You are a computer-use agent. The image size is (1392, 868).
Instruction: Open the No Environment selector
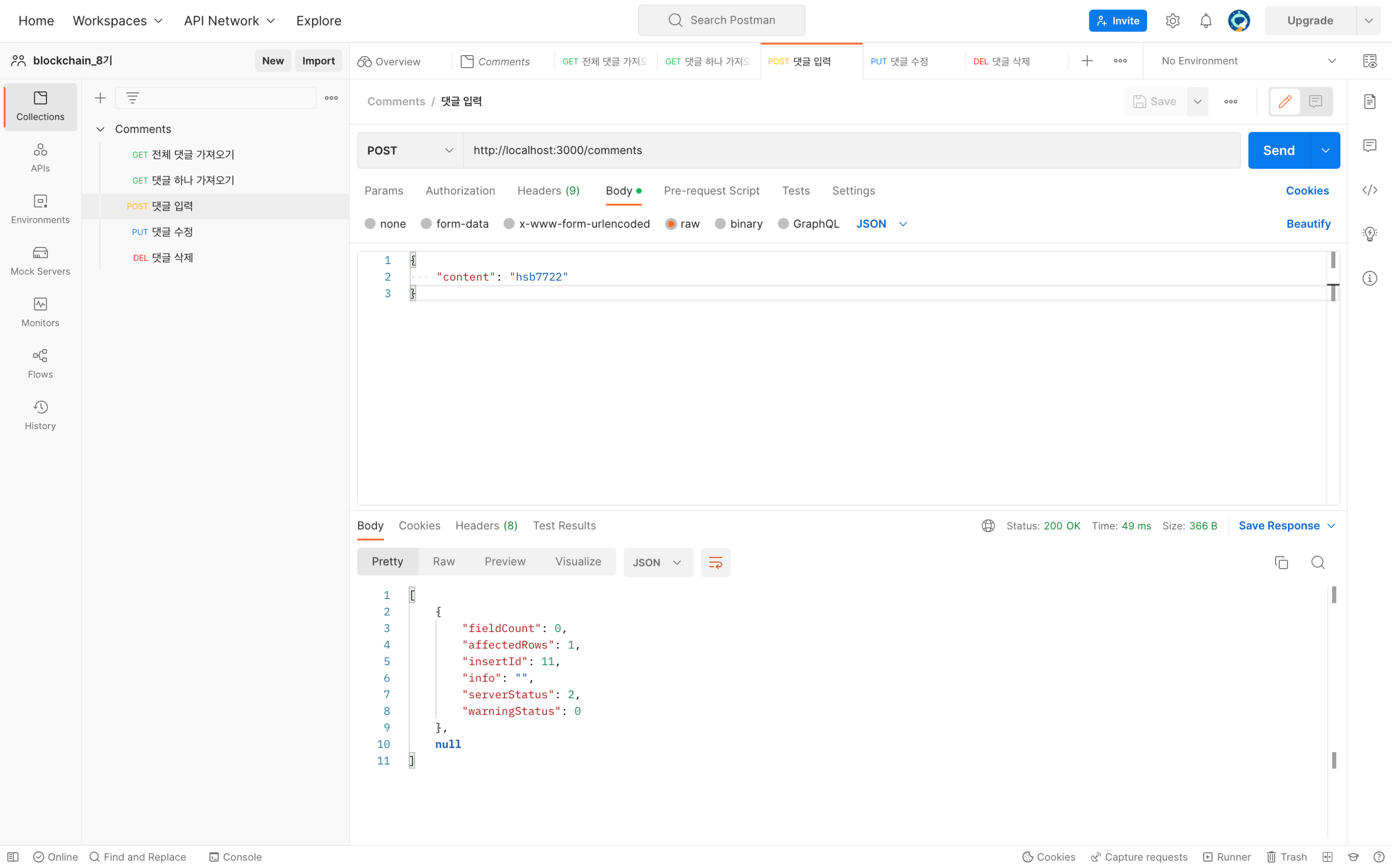(1249, 61)
